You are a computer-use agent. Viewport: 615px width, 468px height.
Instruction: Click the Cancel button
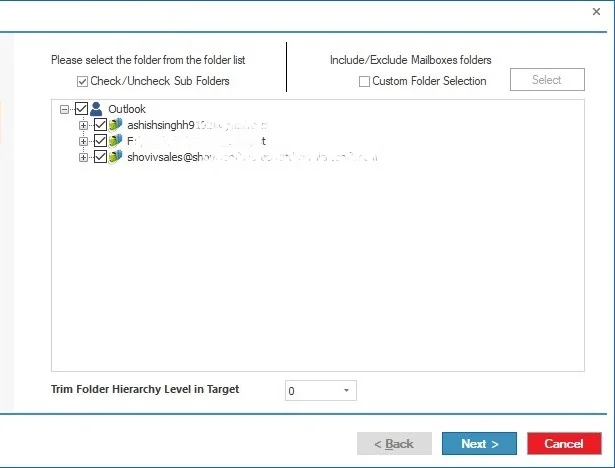tap(564, 443)
